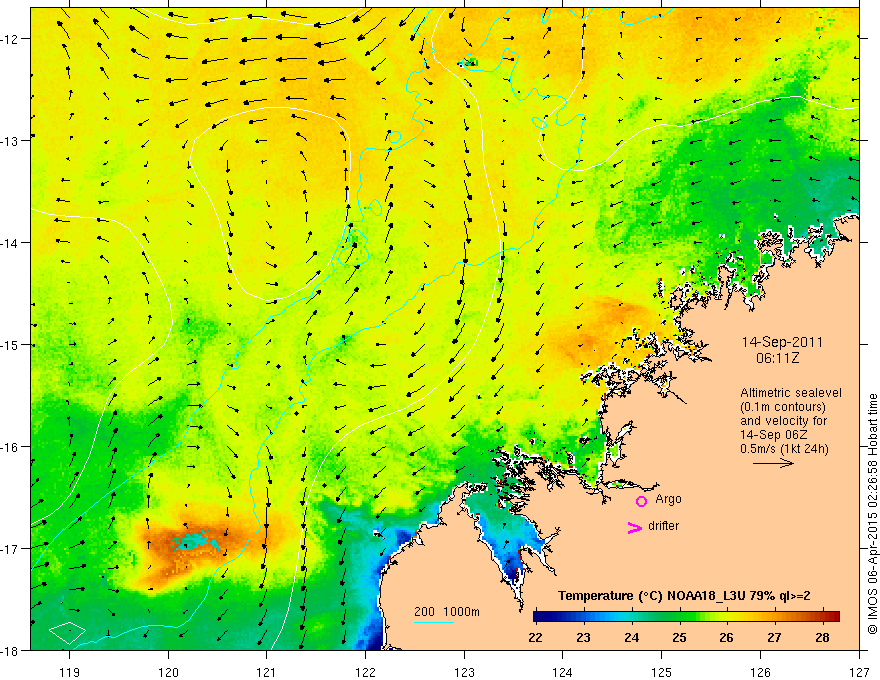Click the color bar tick label 25
Screen dimensions: 880x680
(x=679, y=637)
